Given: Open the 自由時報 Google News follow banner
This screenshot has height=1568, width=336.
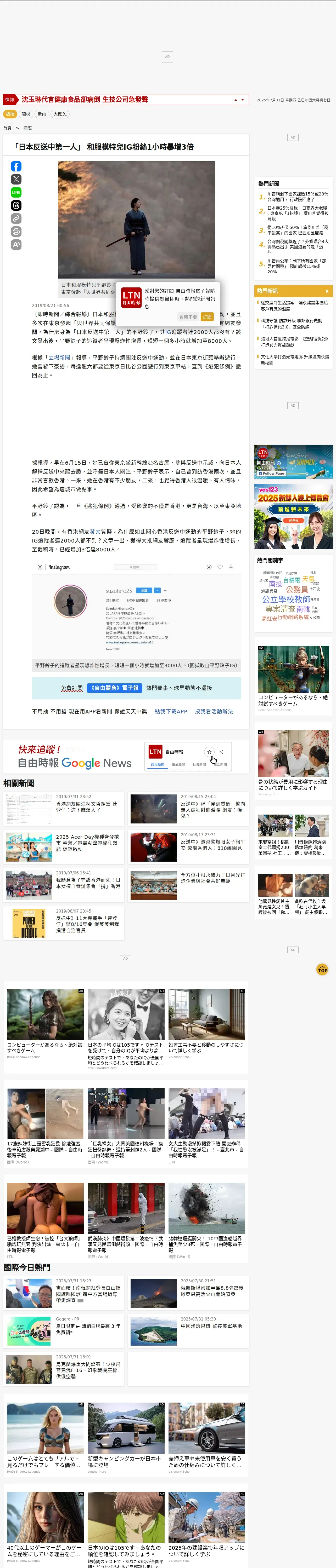Looking at the screenshot, I should click(x=126, y=756).
